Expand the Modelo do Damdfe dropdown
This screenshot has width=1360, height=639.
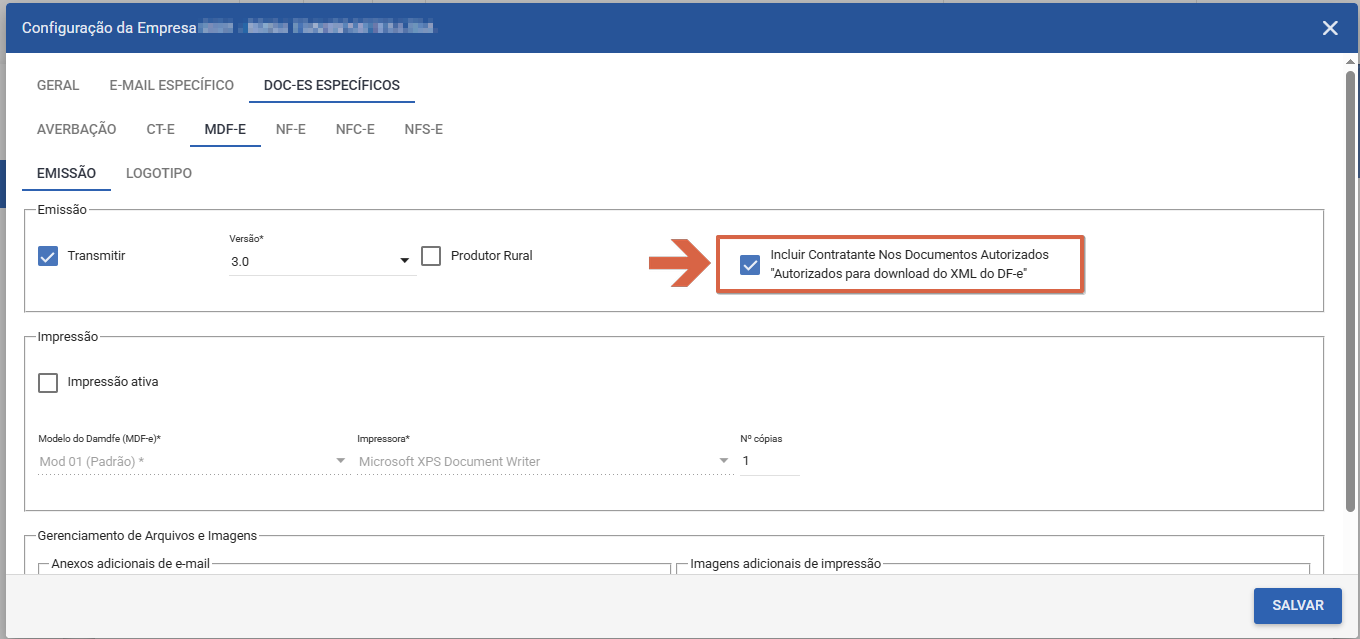tap(195, 461)
